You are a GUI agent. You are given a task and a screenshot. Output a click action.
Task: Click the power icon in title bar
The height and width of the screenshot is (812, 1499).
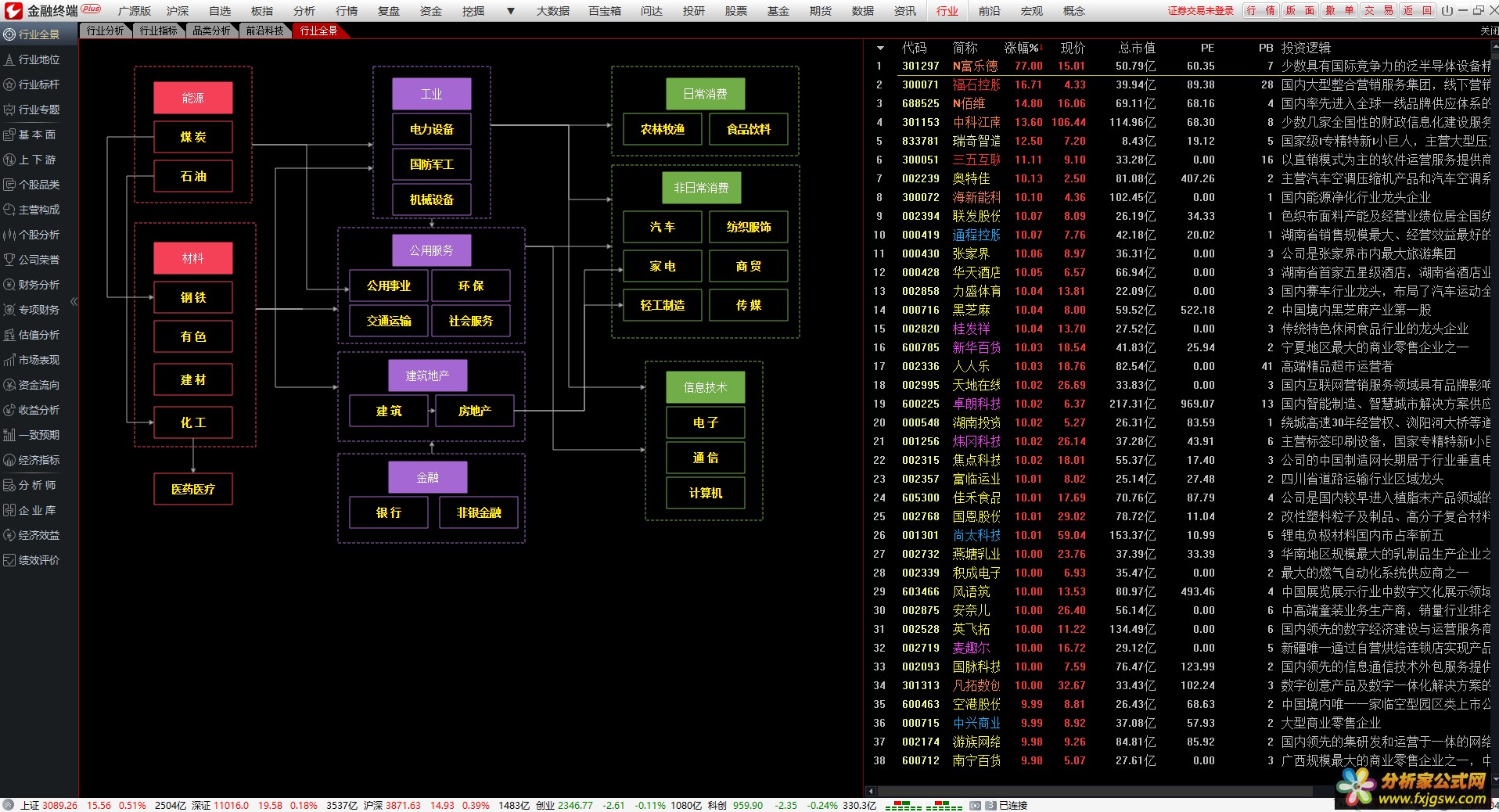point(1446,10)
